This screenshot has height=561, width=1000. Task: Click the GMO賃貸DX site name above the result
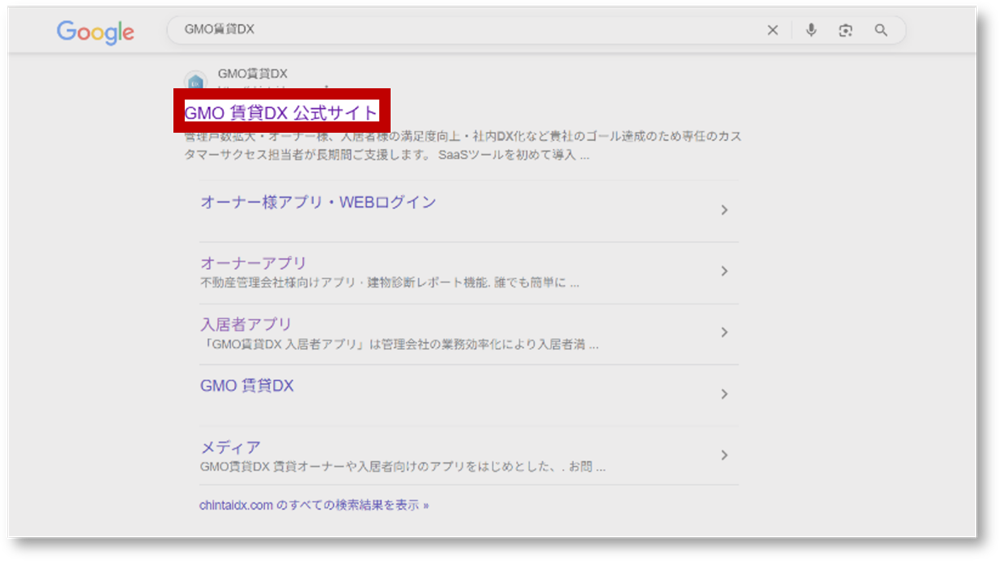pos(252,74)
